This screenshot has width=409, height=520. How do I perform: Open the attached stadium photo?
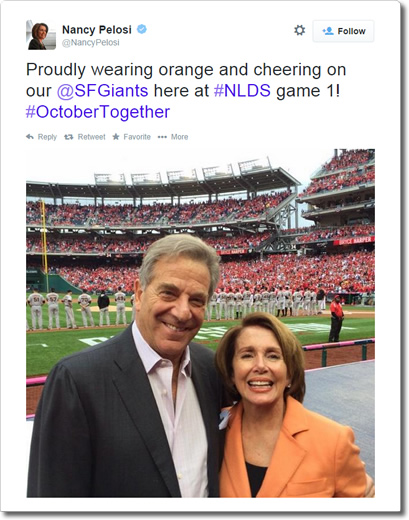(x=200, y=323)
